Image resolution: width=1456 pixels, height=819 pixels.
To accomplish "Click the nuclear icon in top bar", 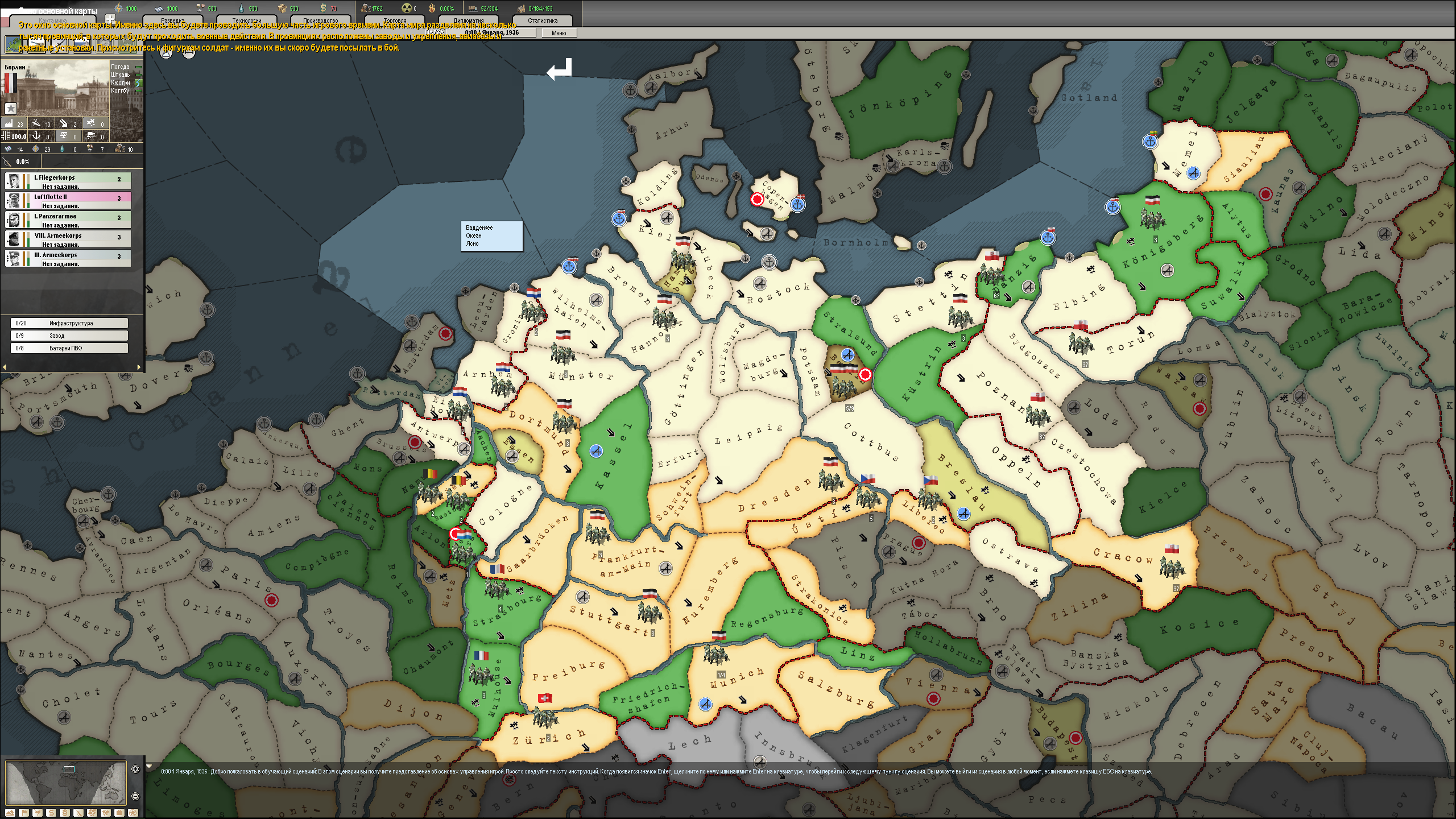I will coord(406,8).
